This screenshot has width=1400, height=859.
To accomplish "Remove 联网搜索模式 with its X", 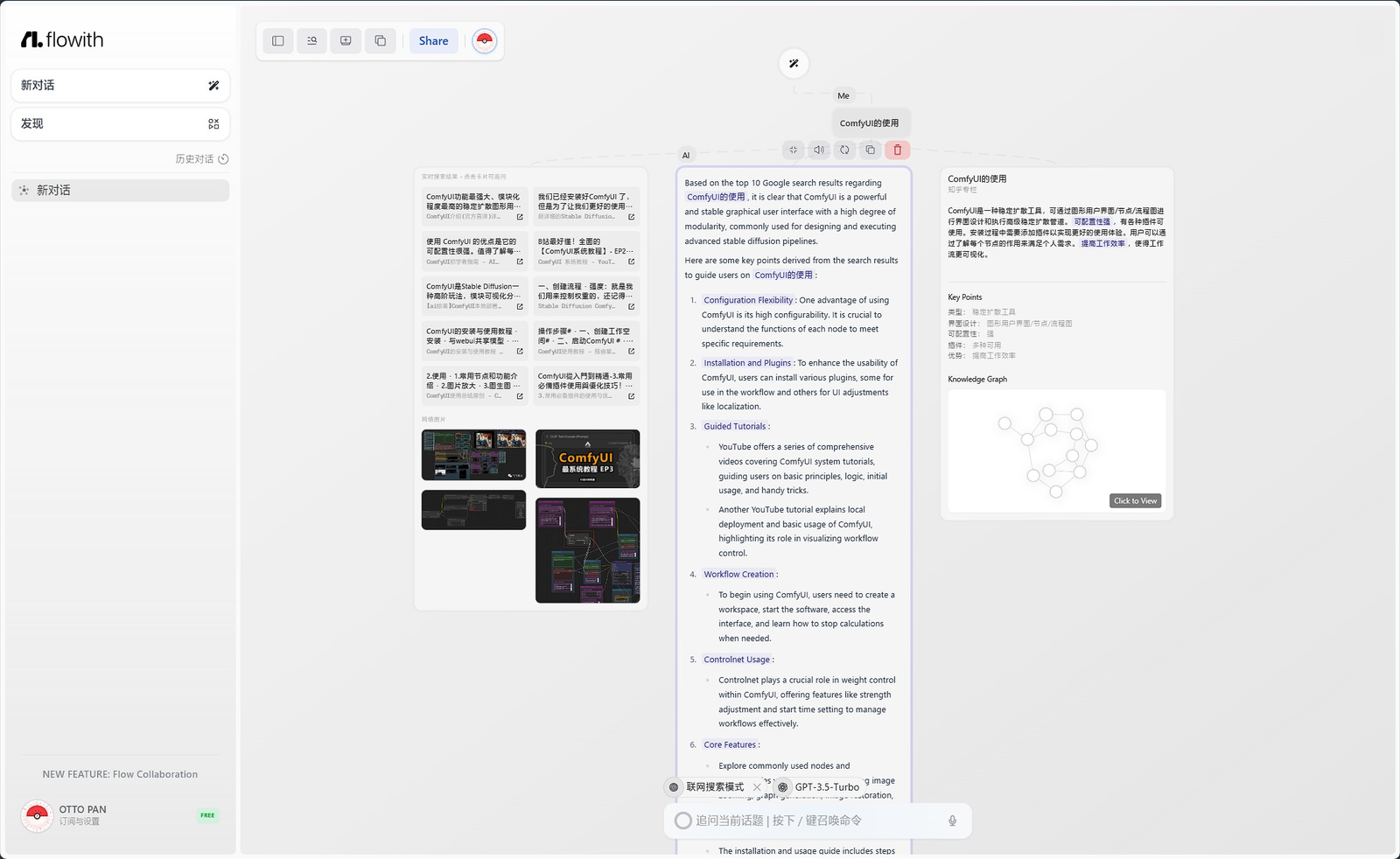I will pos(757,787).
